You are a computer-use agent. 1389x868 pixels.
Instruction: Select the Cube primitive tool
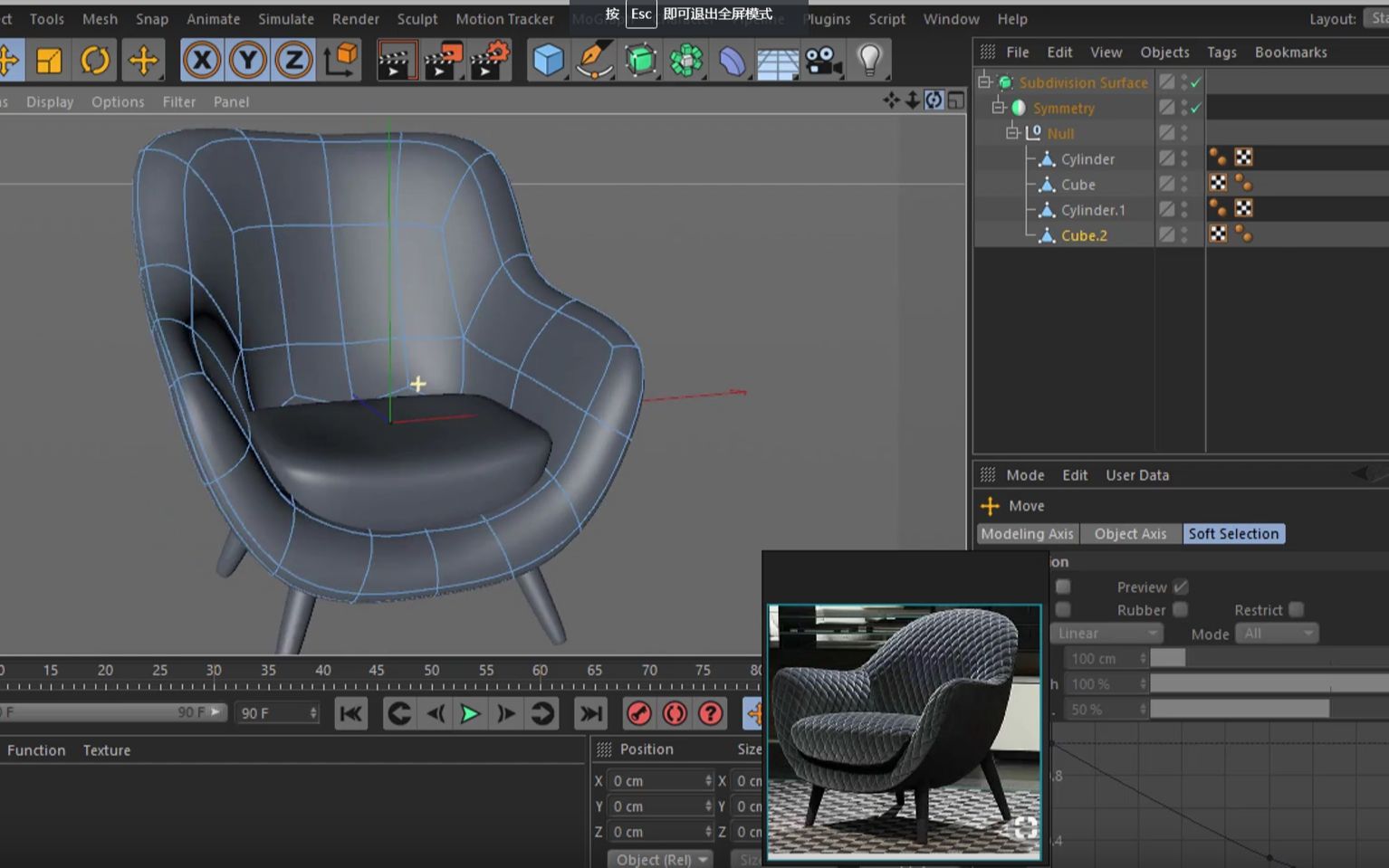tap(547, 59)
